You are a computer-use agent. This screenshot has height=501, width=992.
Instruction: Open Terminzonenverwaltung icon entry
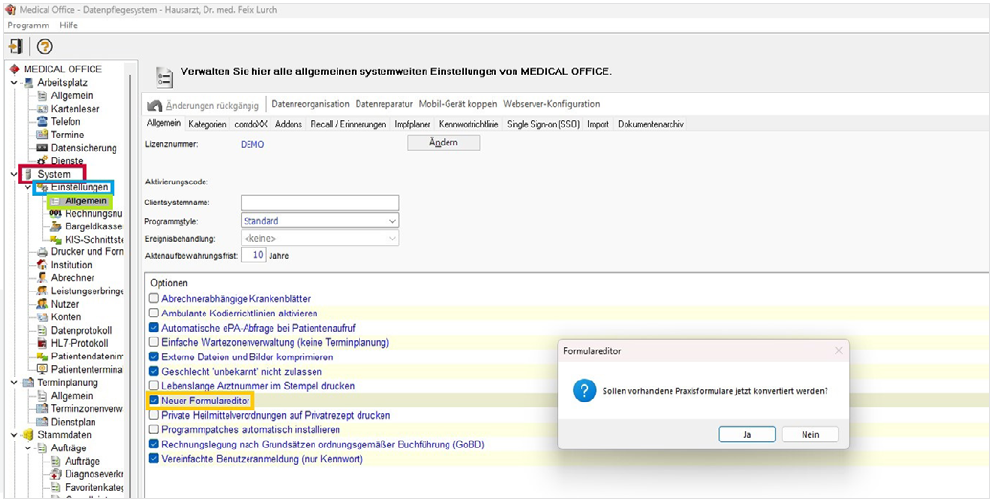point(42,409)
